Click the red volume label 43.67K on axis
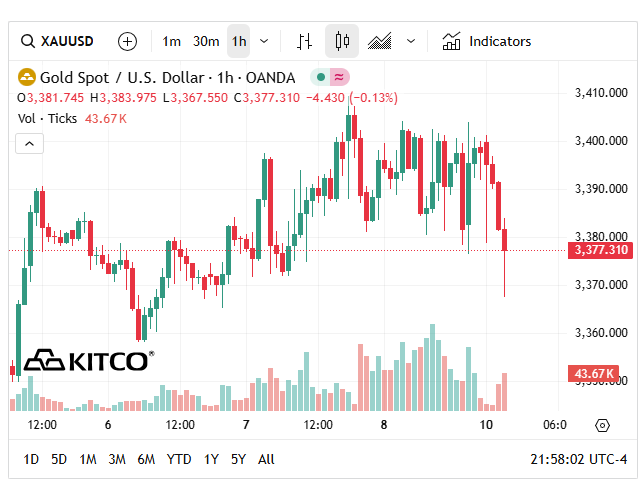 coord(594,374)
